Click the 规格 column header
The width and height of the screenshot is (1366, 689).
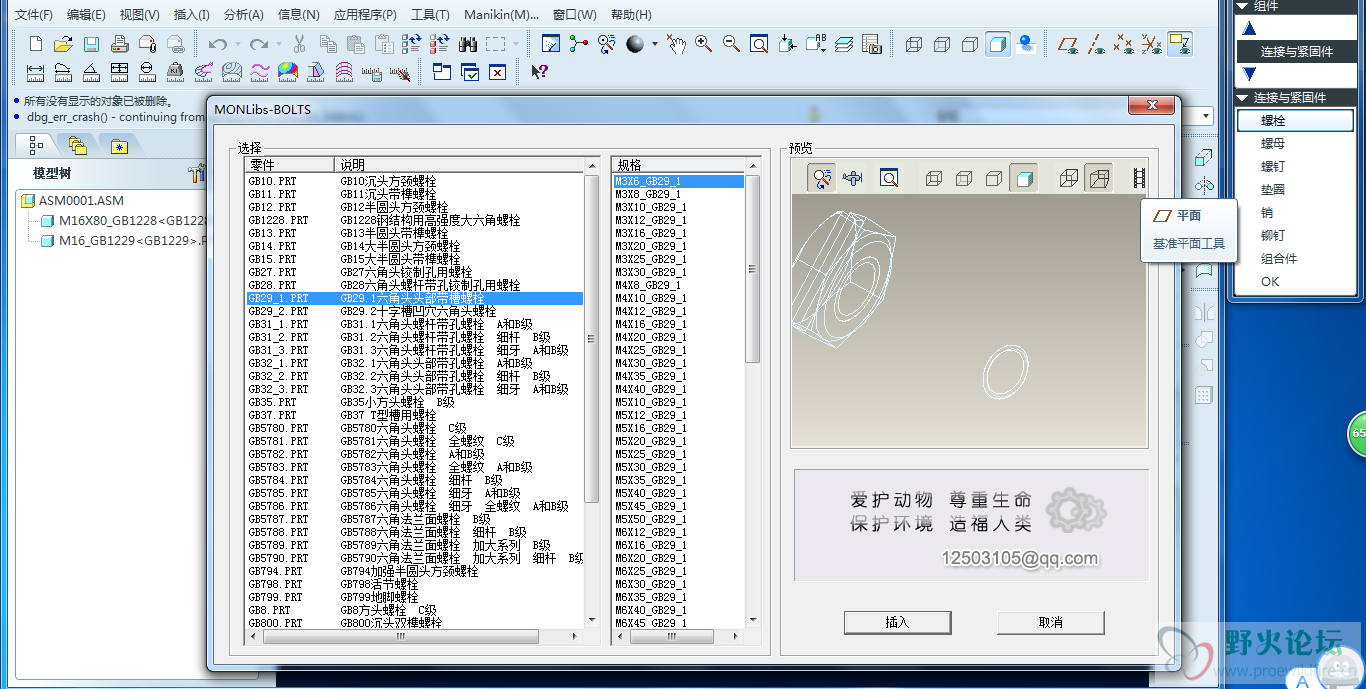(680, 164)
